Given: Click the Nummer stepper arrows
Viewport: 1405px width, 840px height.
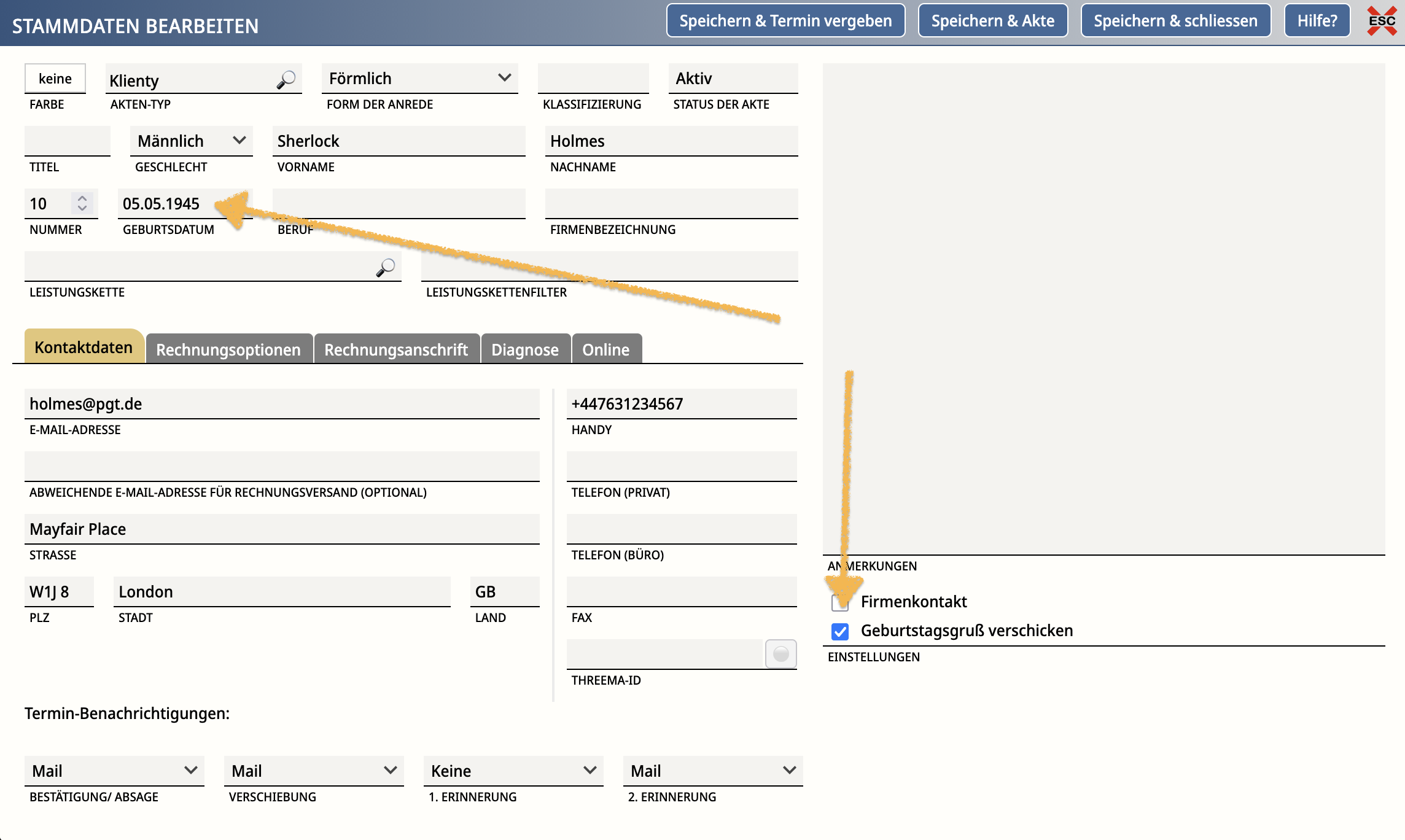Looking at the screenshot, I should pos(82,203).
